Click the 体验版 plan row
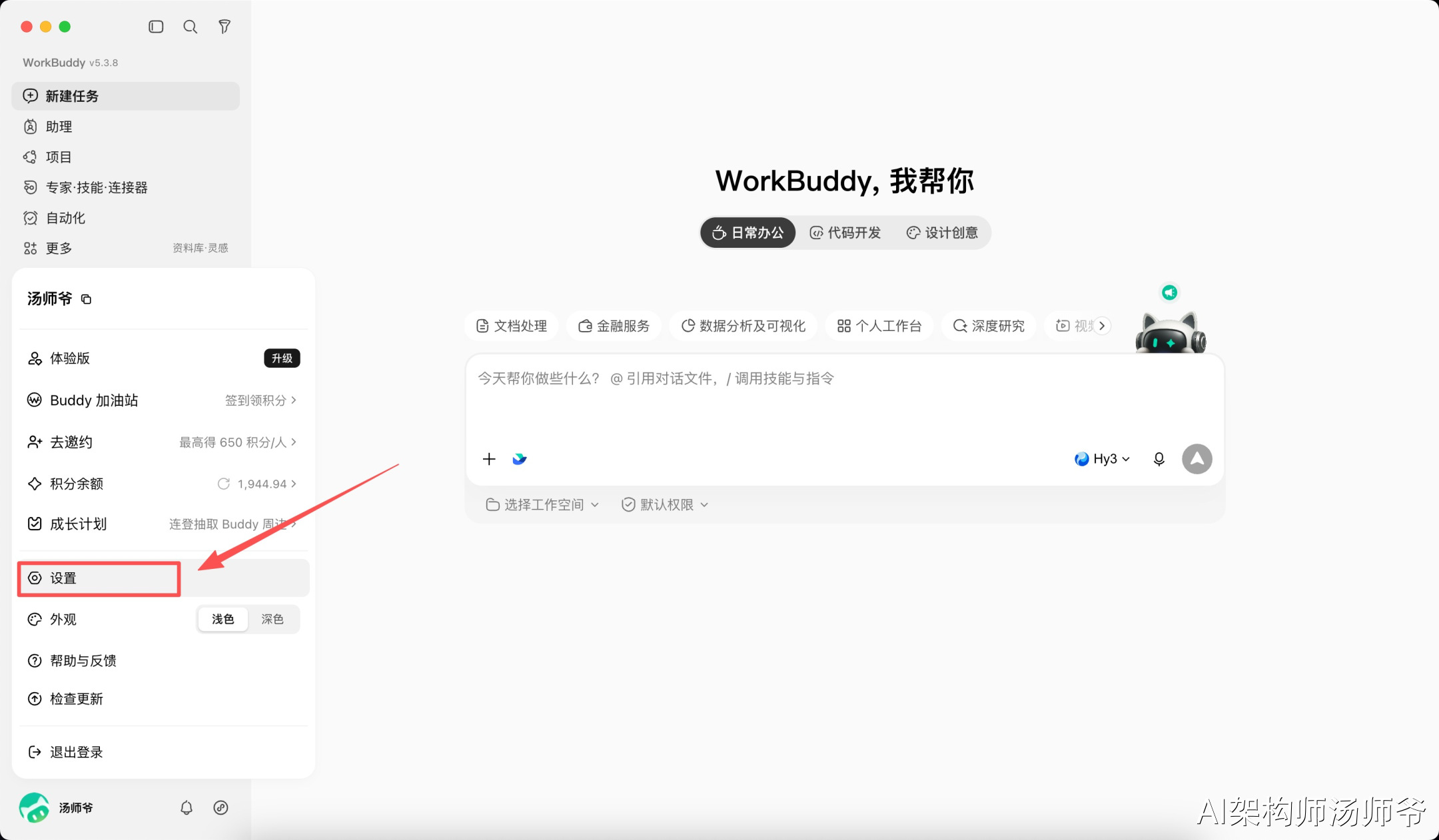The height and width of the screenshot is (840, 1439). pyautogui.click(x=163, y=358)
